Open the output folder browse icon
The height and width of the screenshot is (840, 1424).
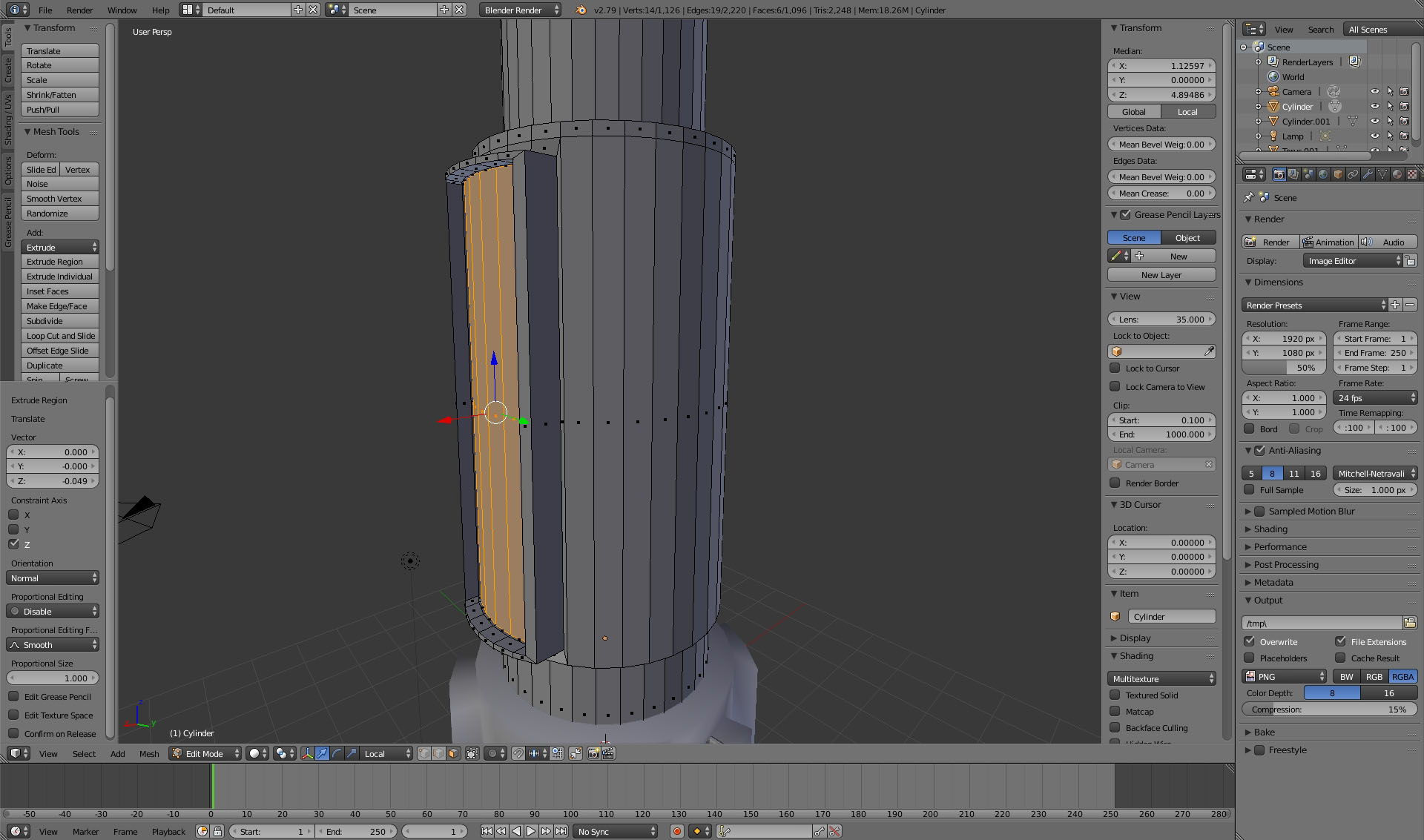click(x=1410, y=623)
